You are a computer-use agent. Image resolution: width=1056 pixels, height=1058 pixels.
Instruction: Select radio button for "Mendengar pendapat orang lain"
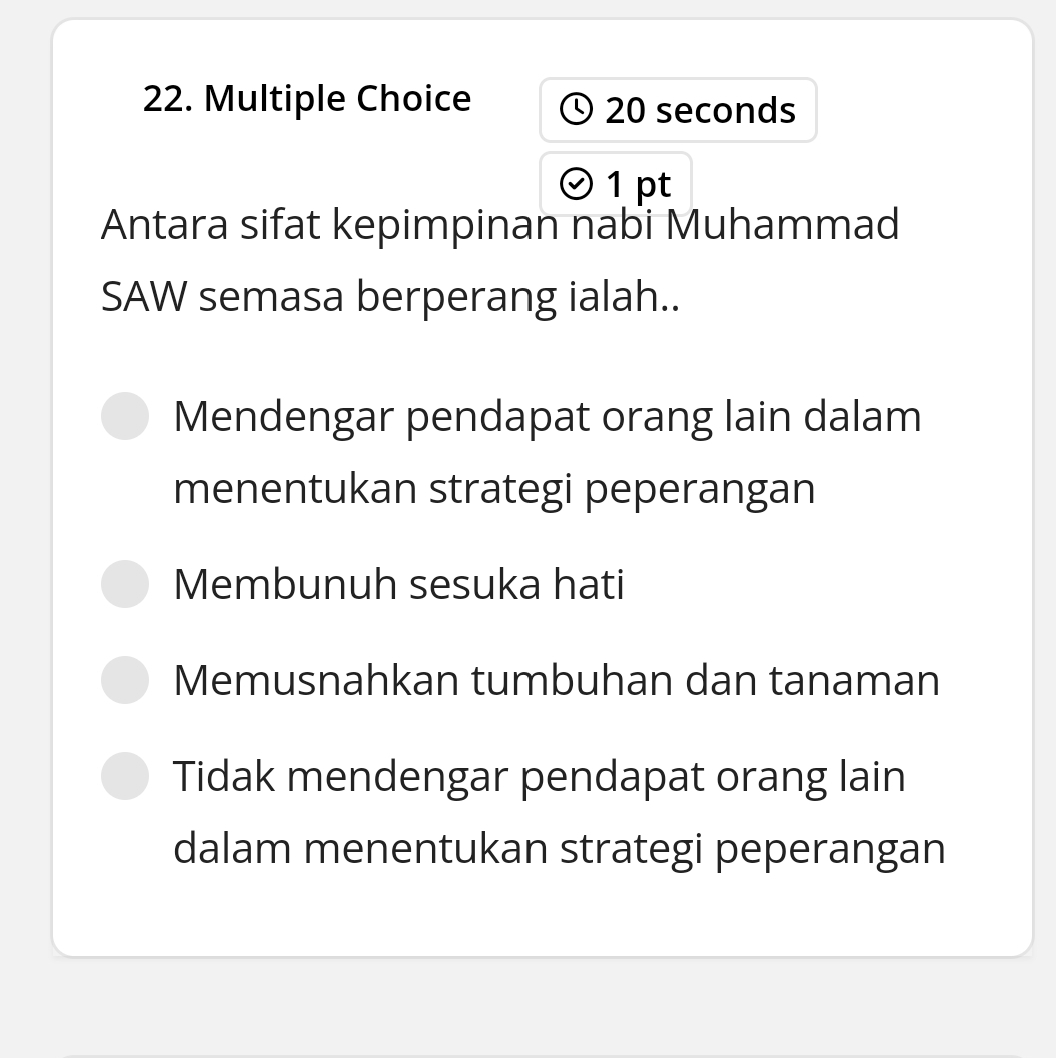pyautogui.click(x=125, y=416)
